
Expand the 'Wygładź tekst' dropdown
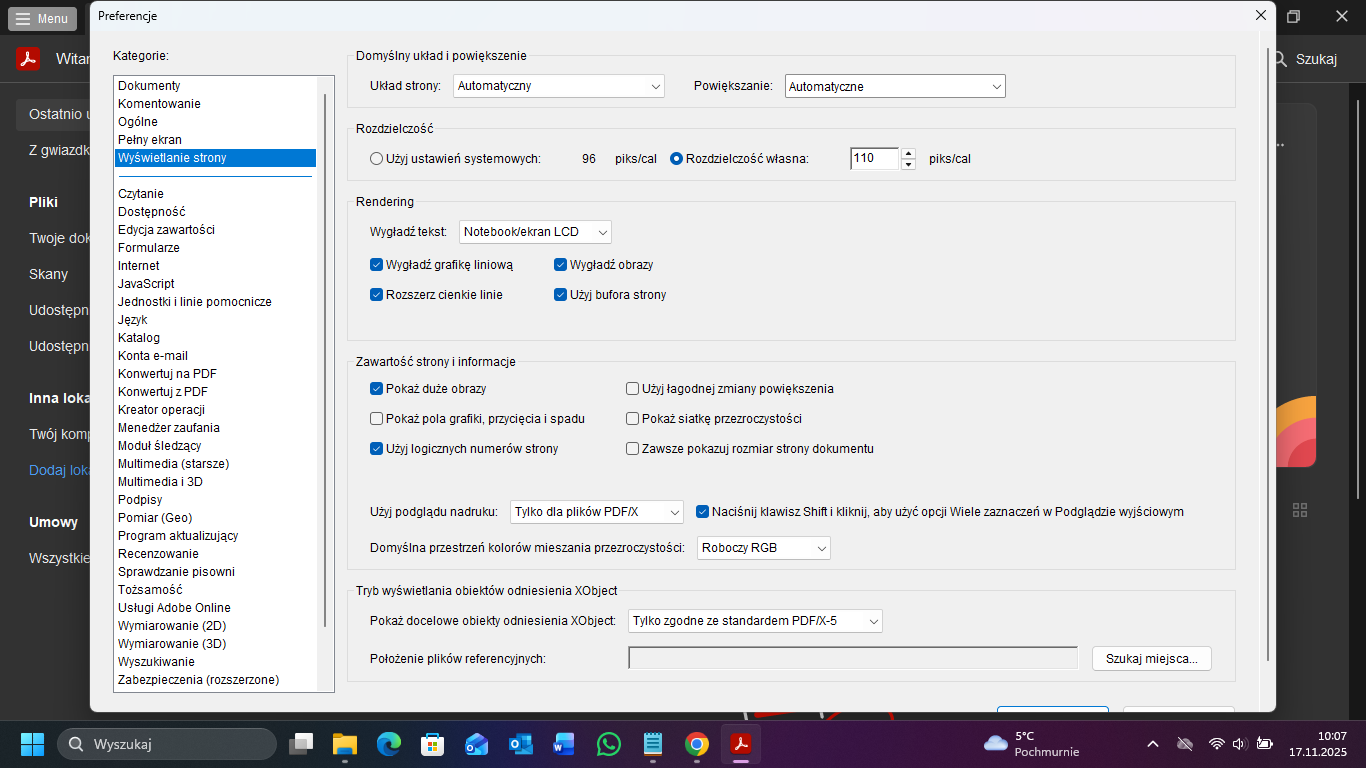(x=535, y=232)
